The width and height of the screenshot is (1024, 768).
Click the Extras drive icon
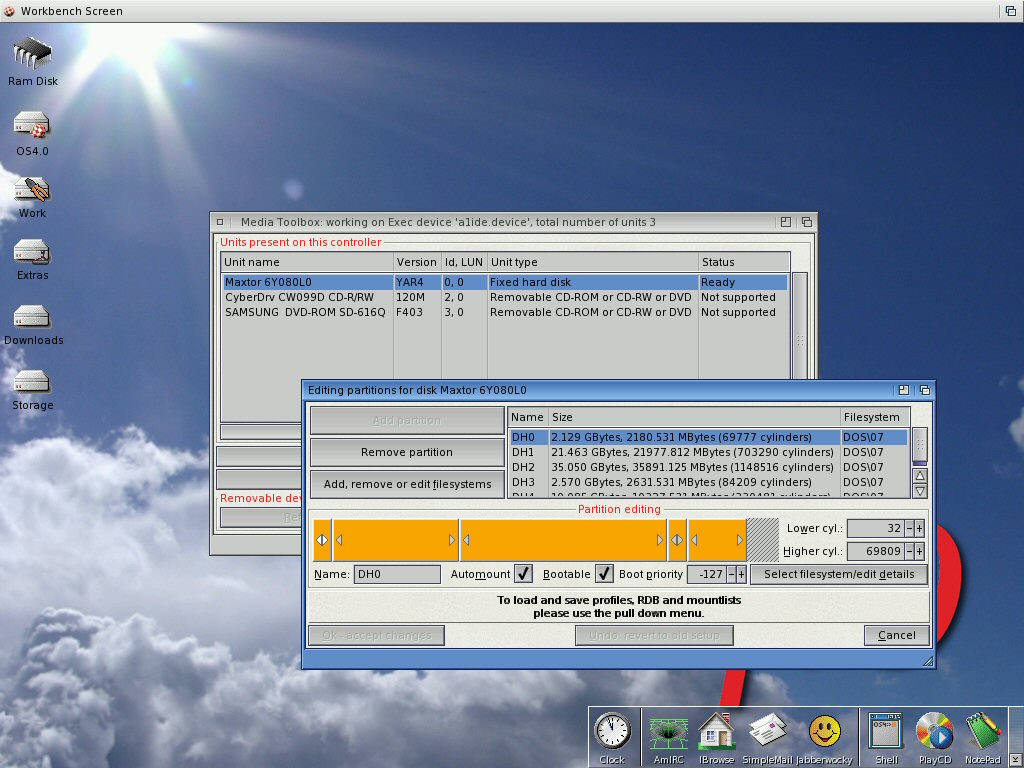pyautogui.click(x=32, y=259)
